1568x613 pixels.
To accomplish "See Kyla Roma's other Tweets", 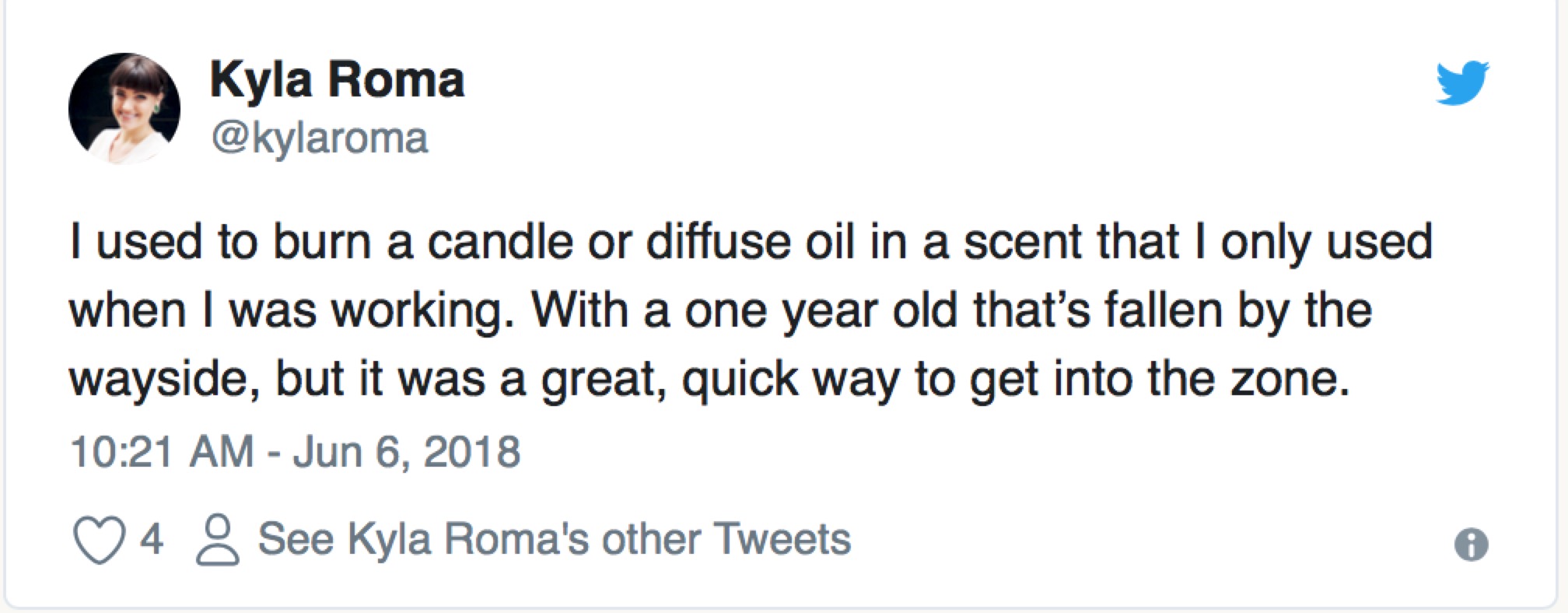I will (554, 538).
